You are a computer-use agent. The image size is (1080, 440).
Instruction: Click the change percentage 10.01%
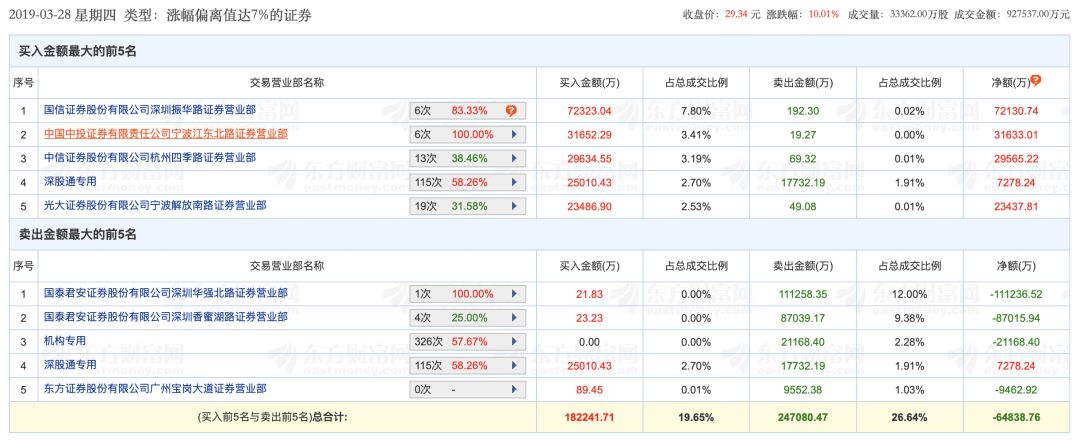(x=826, y=14)
